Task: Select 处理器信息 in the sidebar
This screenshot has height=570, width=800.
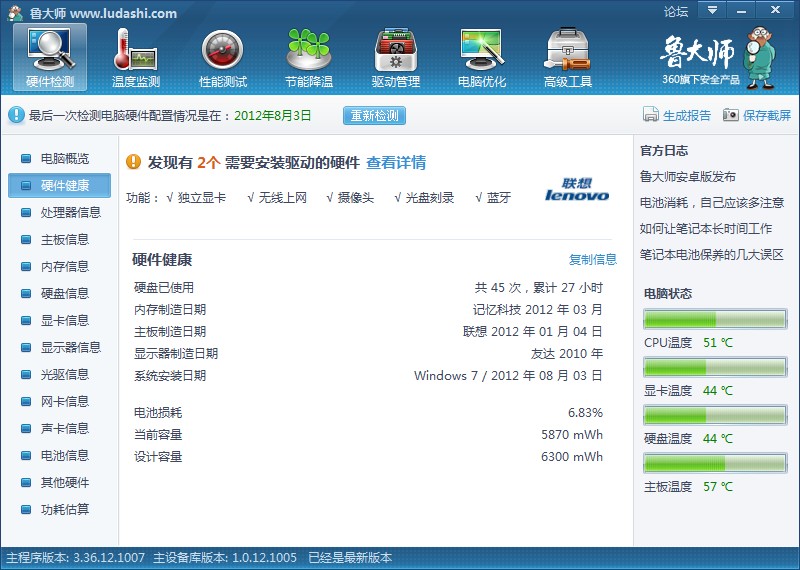Action: point(60,212)
